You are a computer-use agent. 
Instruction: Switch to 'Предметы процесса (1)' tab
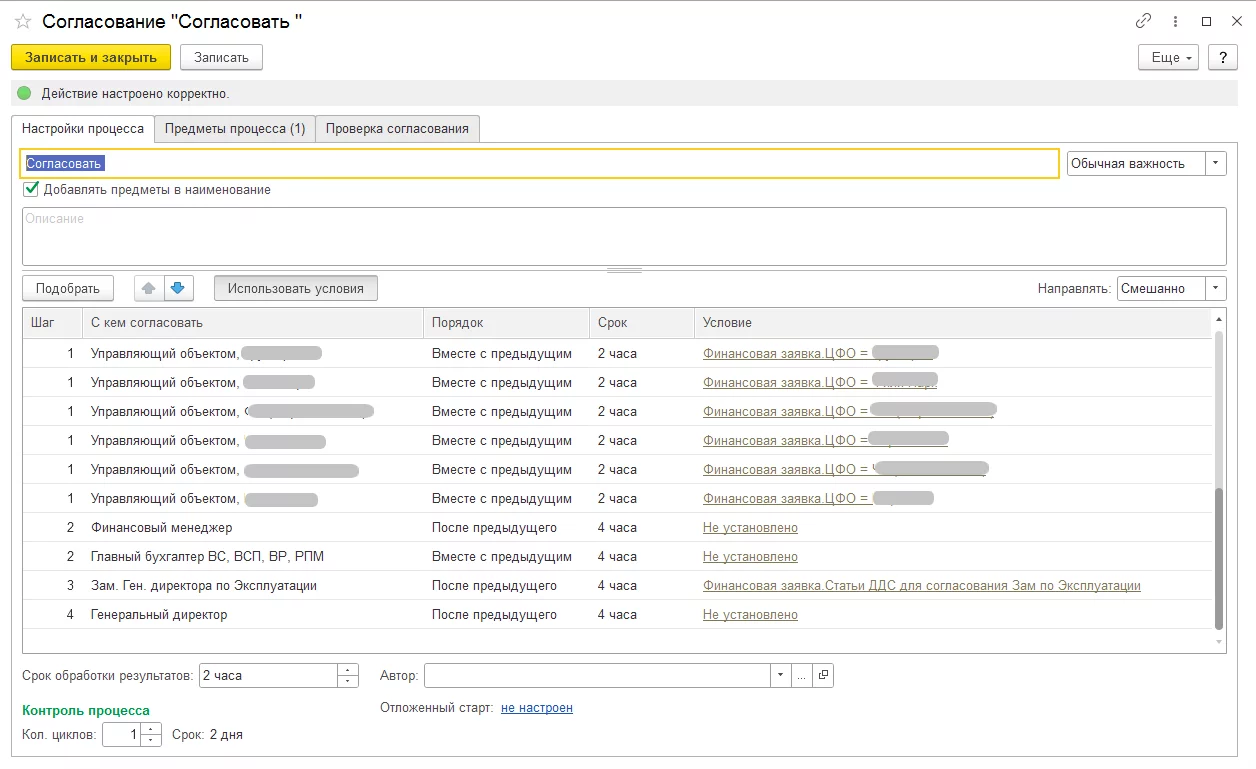point(235,128)
